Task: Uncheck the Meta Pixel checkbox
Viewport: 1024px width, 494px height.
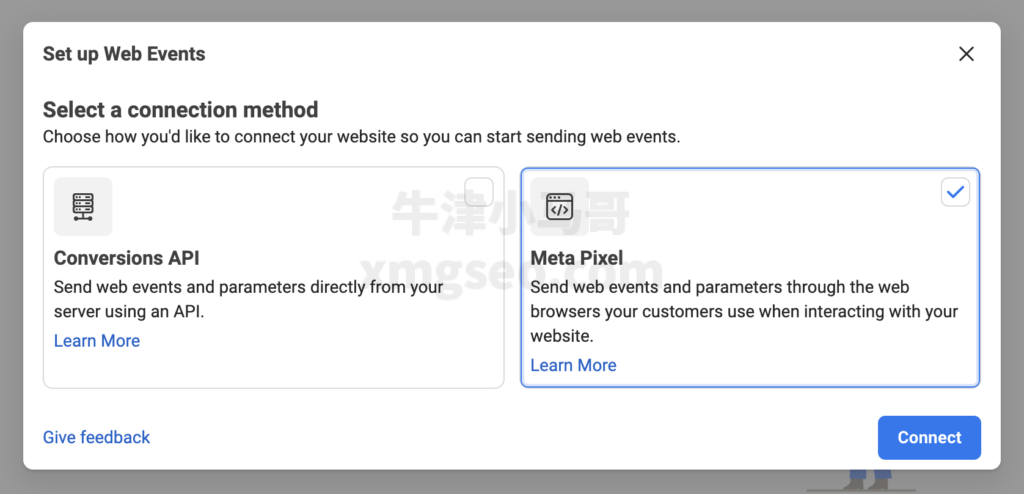Action: click(x=955, y=192)
